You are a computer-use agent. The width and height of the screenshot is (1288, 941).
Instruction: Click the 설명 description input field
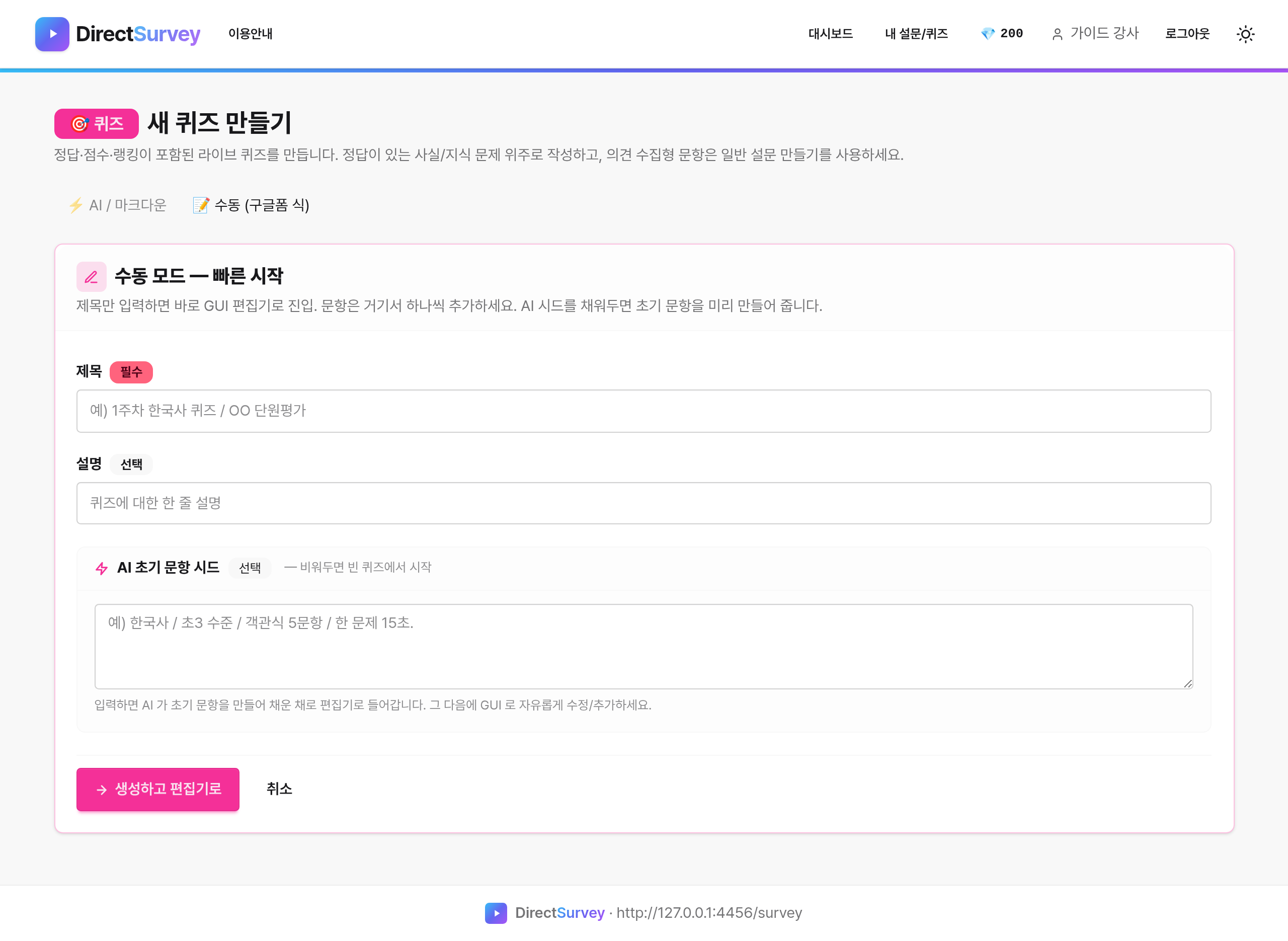click(643, 503)
